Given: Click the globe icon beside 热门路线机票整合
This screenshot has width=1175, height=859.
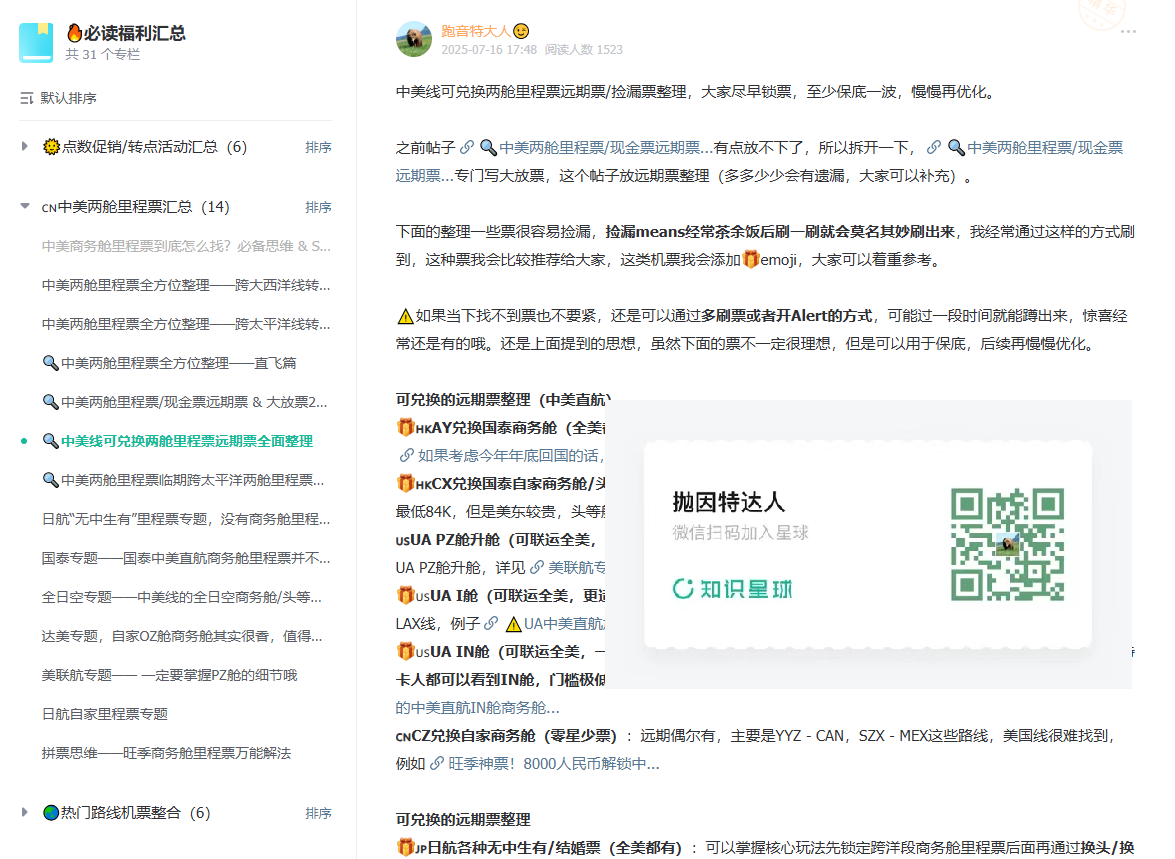Looking at the screenshot, I should coord(50,813).
